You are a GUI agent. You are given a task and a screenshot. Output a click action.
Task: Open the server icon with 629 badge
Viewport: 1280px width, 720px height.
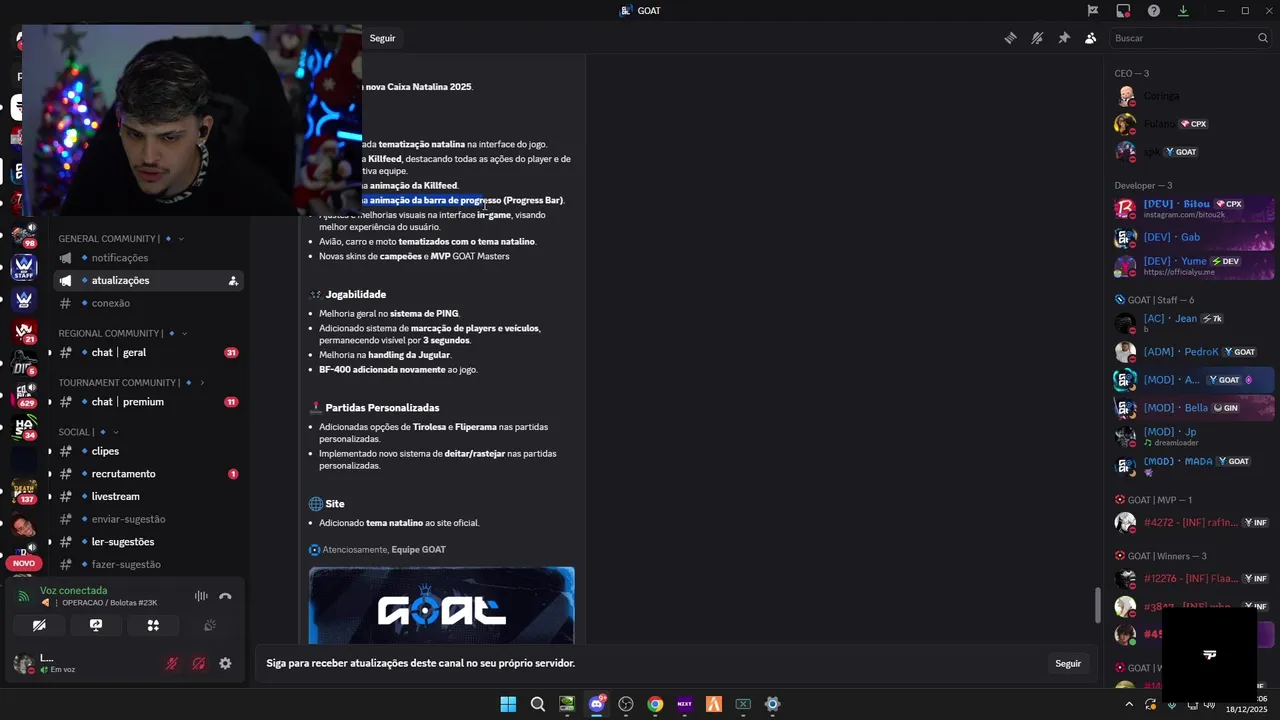coord(24,397)
